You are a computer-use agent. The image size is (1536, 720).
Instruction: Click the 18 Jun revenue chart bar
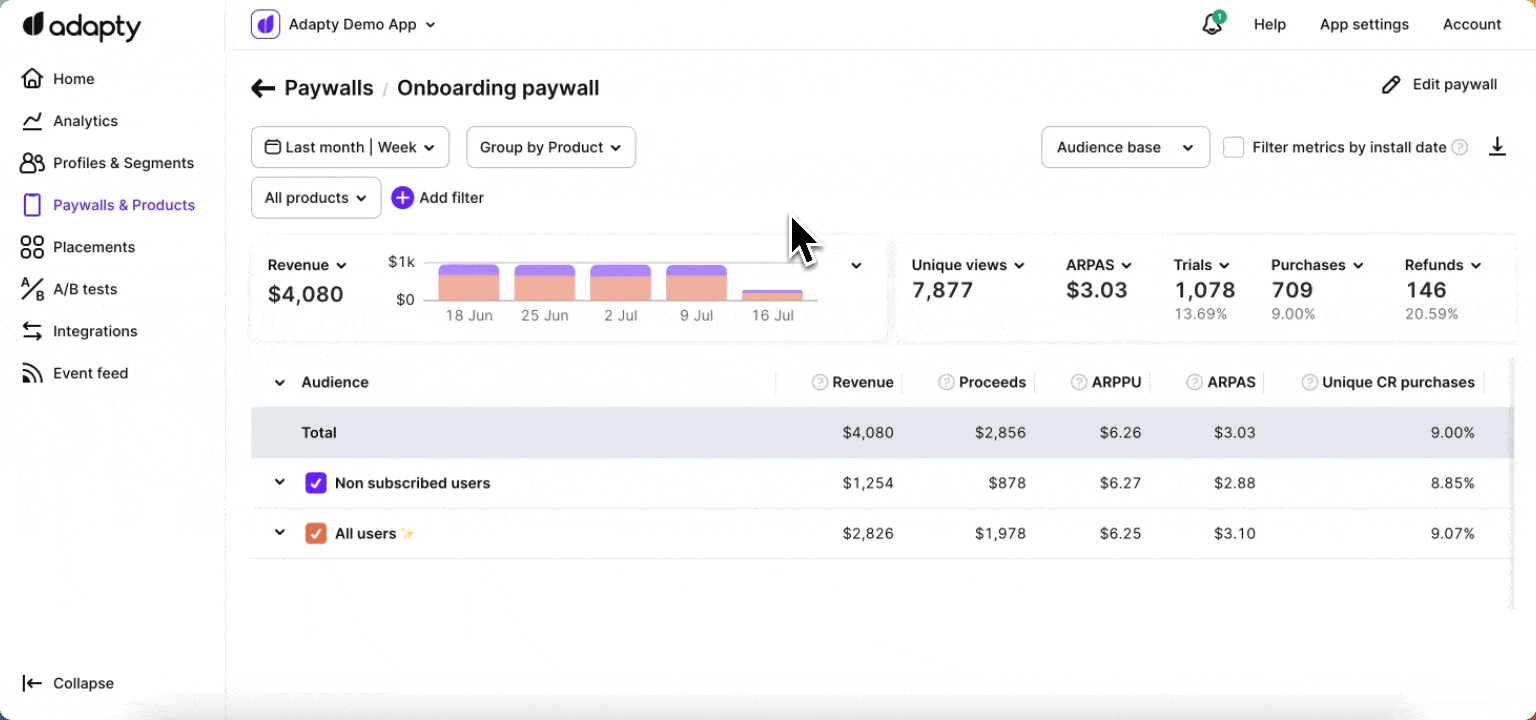pyautogui.click(x=468, y=283)
